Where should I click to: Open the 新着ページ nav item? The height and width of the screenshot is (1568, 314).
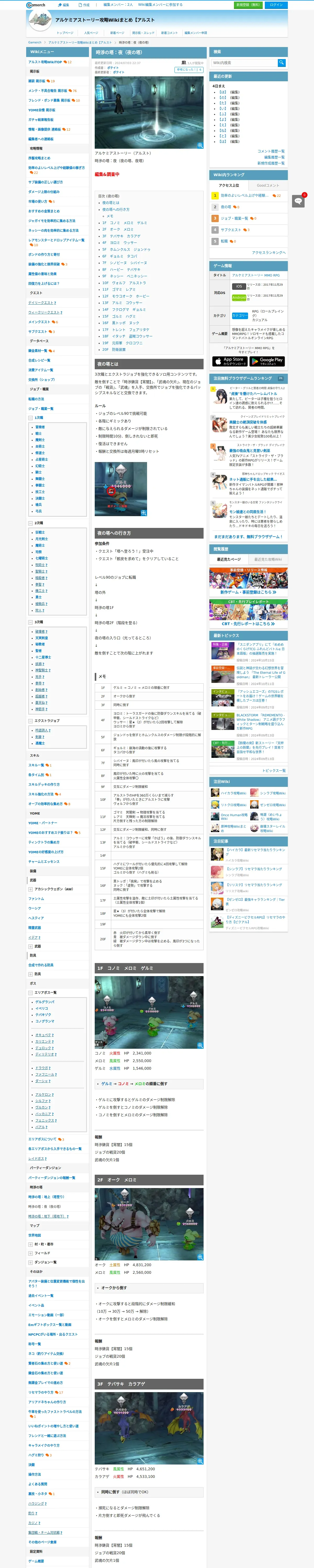[117, 33]
